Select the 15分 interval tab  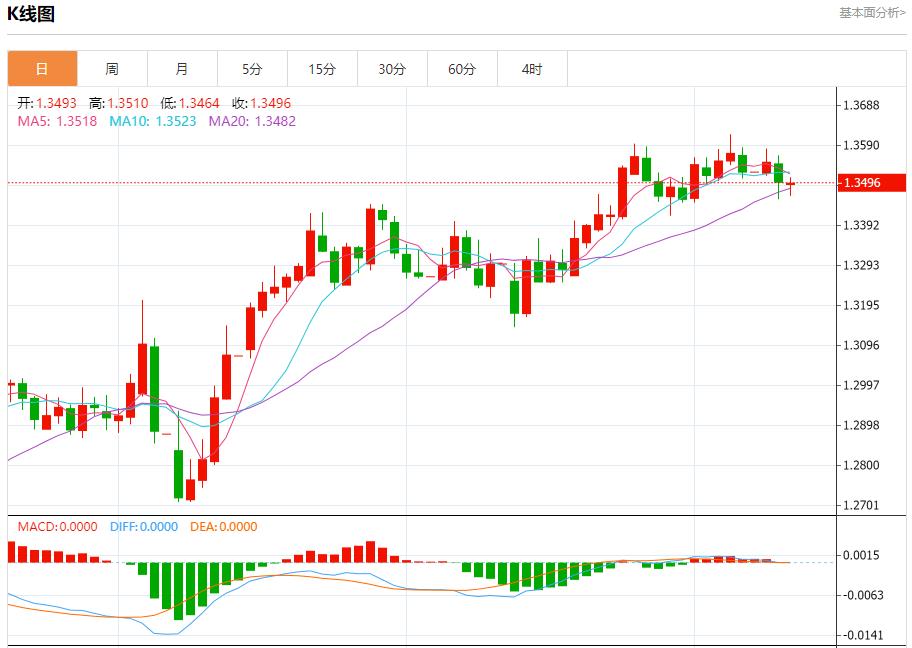point(322,69)
